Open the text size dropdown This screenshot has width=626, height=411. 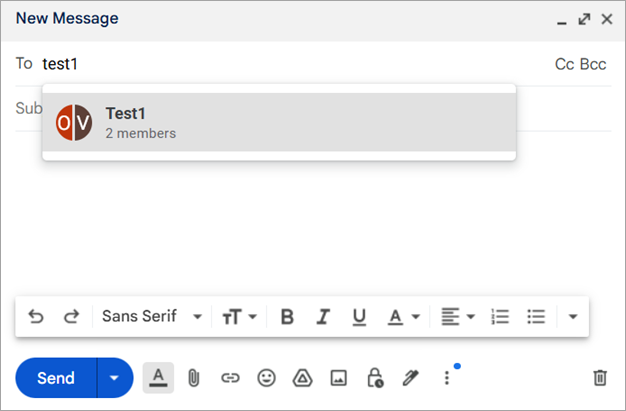click(240, 317)
